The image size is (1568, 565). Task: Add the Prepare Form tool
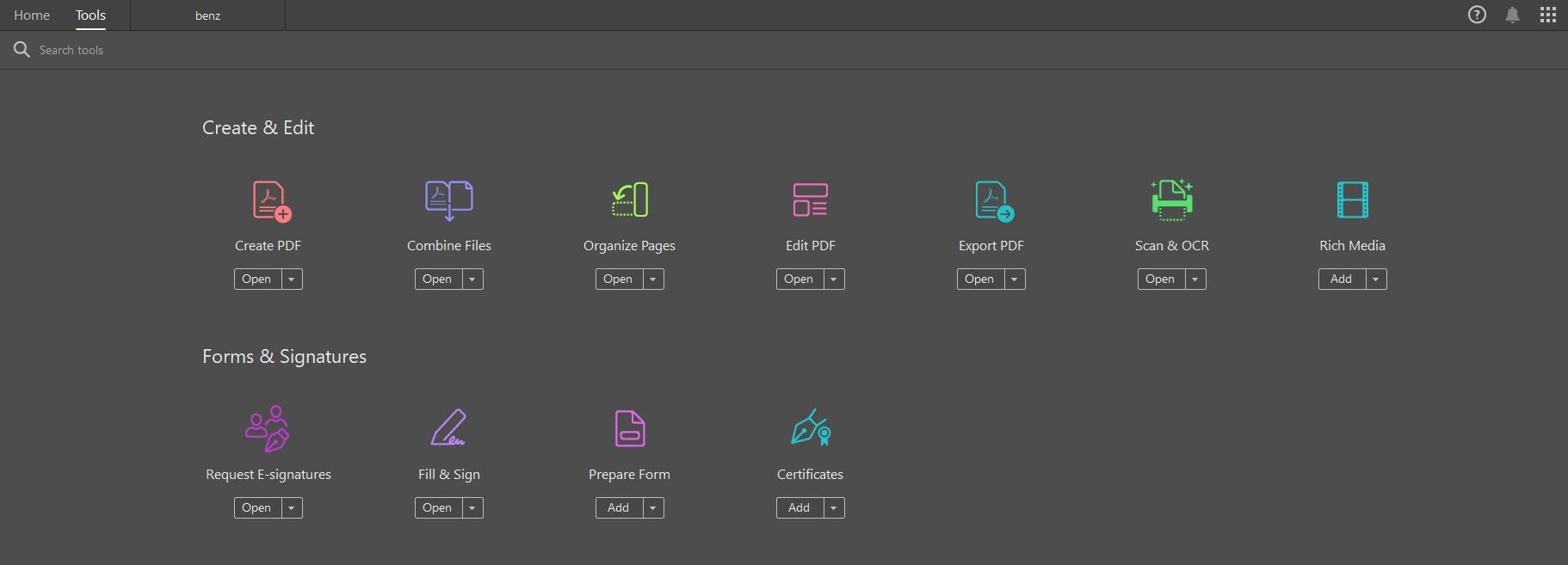click(x=619, y=507)
